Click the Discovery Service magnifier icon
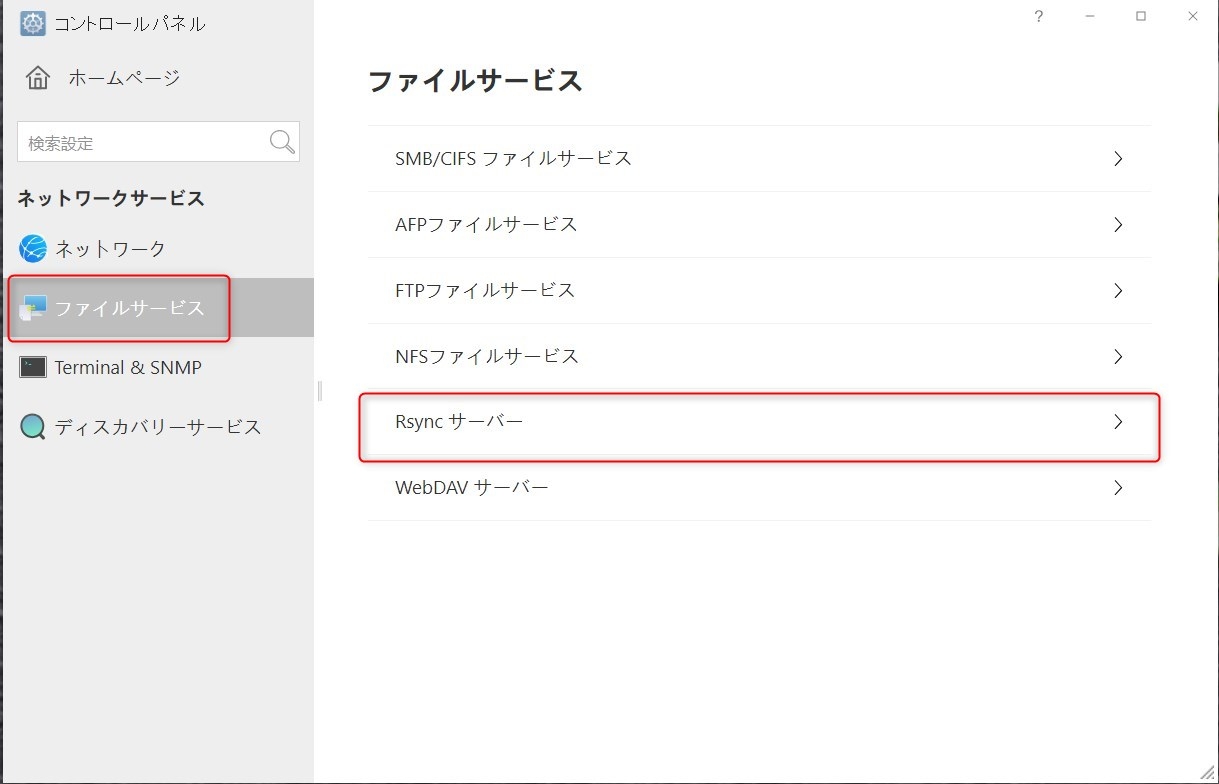Image resolution: width=1219 pixels, height=784 pixels. 33,427
